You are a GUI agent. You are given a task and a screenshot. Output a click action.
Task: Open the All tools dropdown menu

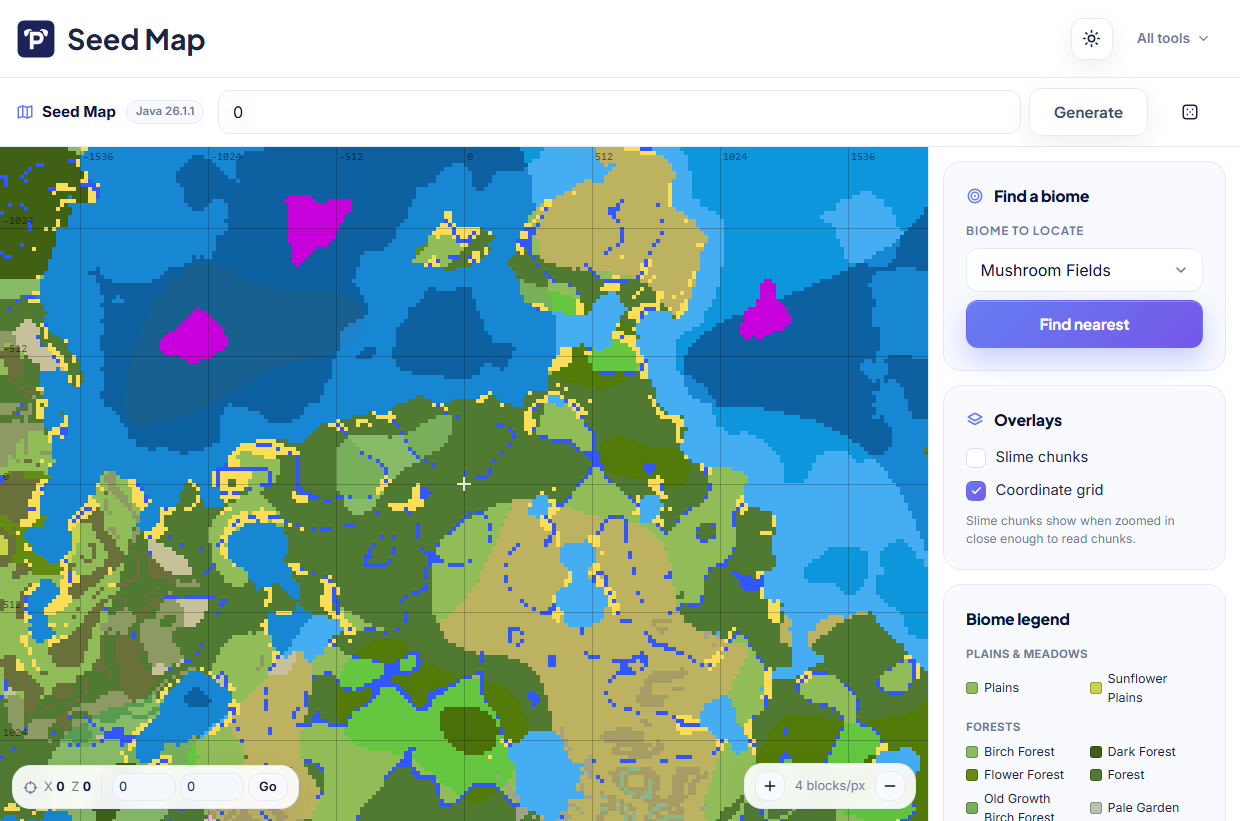click(1172, 38)
